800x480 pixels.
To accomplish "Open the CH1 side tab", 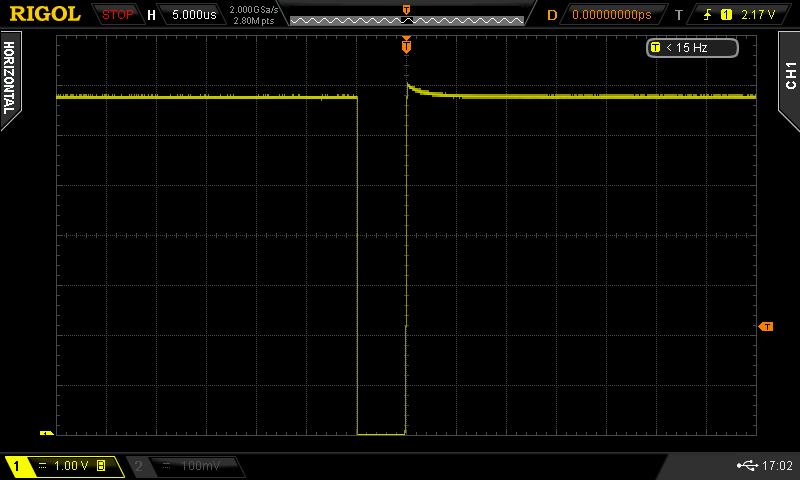I will click(x=789, y=73).
